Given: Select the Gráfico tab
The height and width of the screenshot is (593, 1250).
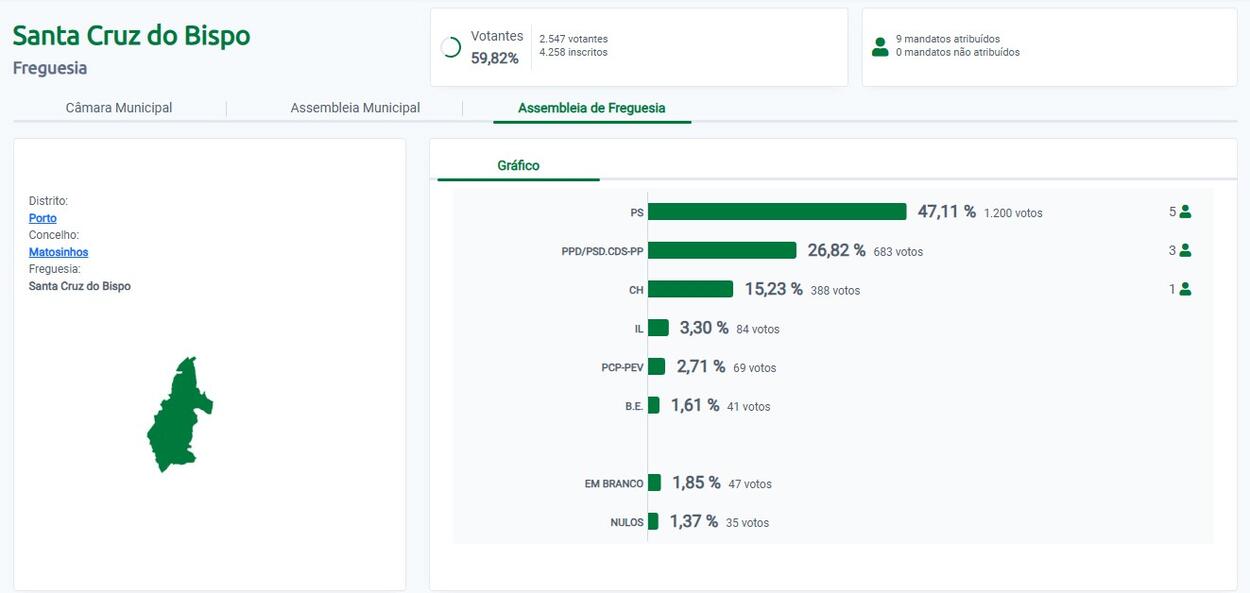Looking at the screenshot, I should tap(518, 166).
